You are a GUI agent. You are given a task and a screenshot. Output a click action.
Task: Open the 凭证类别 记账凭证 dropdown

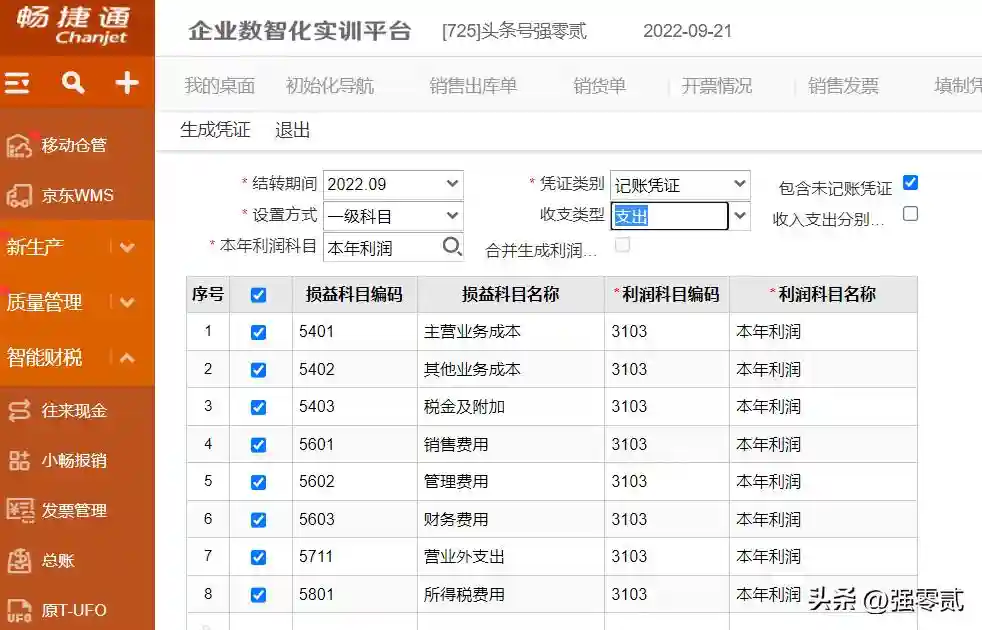click(x=739, y=184)
